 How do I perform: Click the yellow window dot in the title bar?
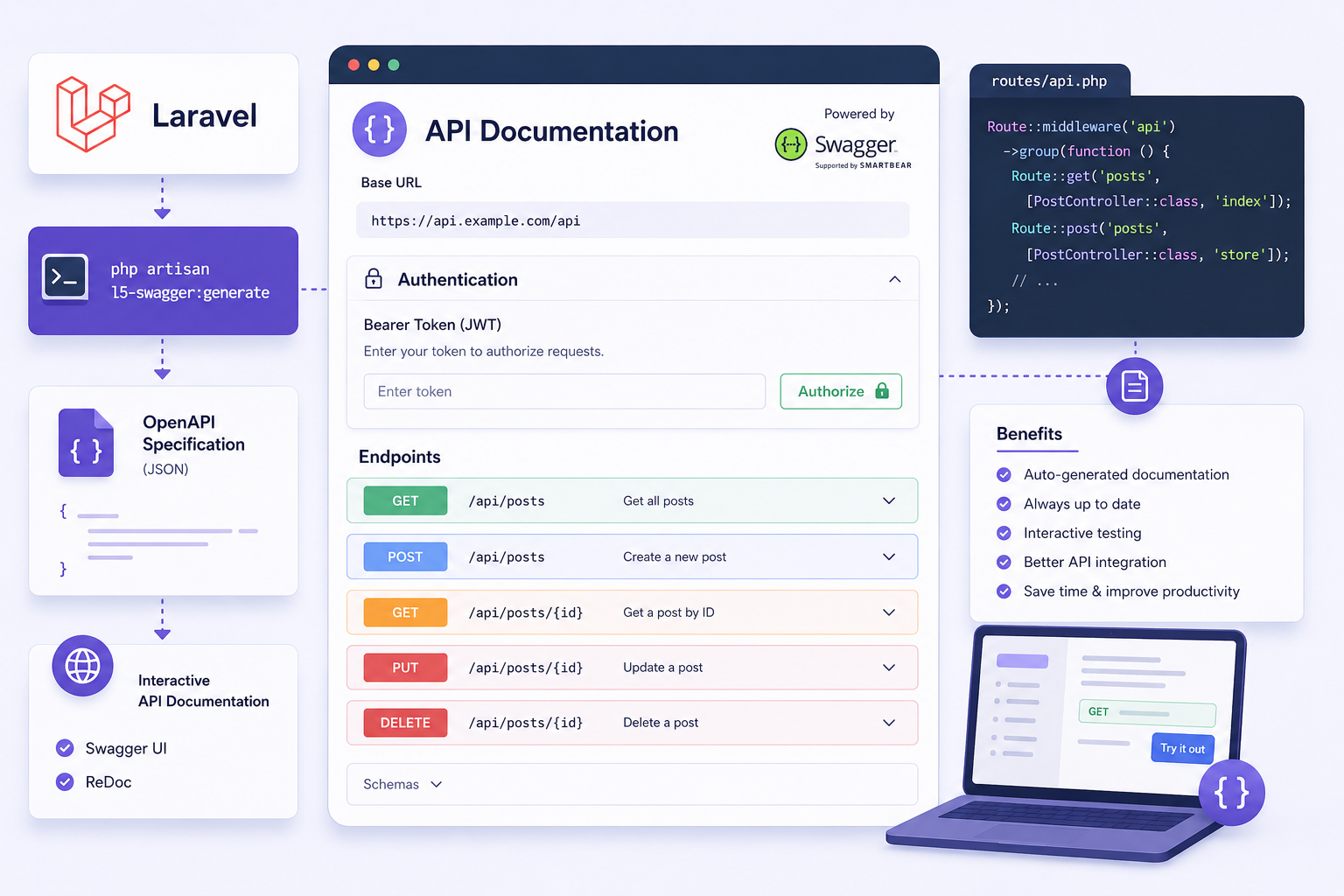click(x=374, y=65)
